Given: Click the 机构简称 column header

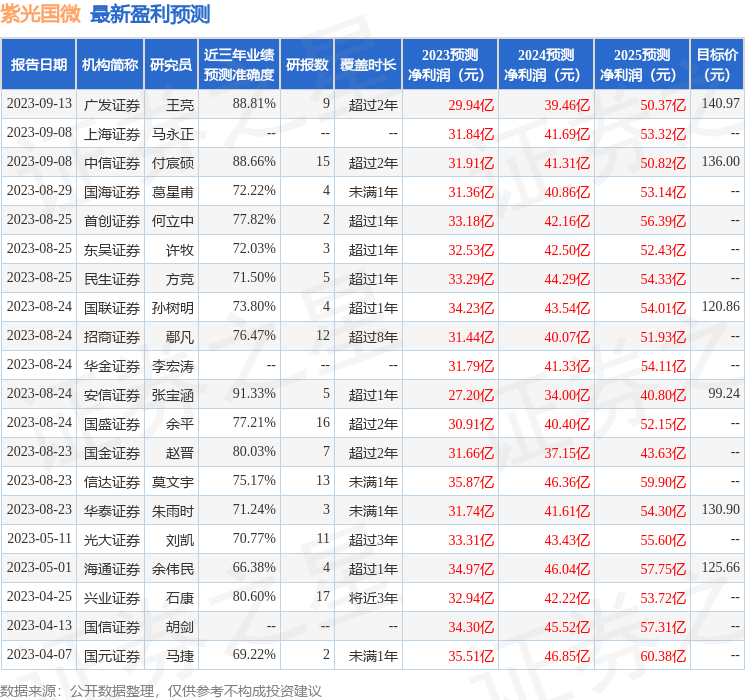Looking at the screenshot, I should 110,65.
